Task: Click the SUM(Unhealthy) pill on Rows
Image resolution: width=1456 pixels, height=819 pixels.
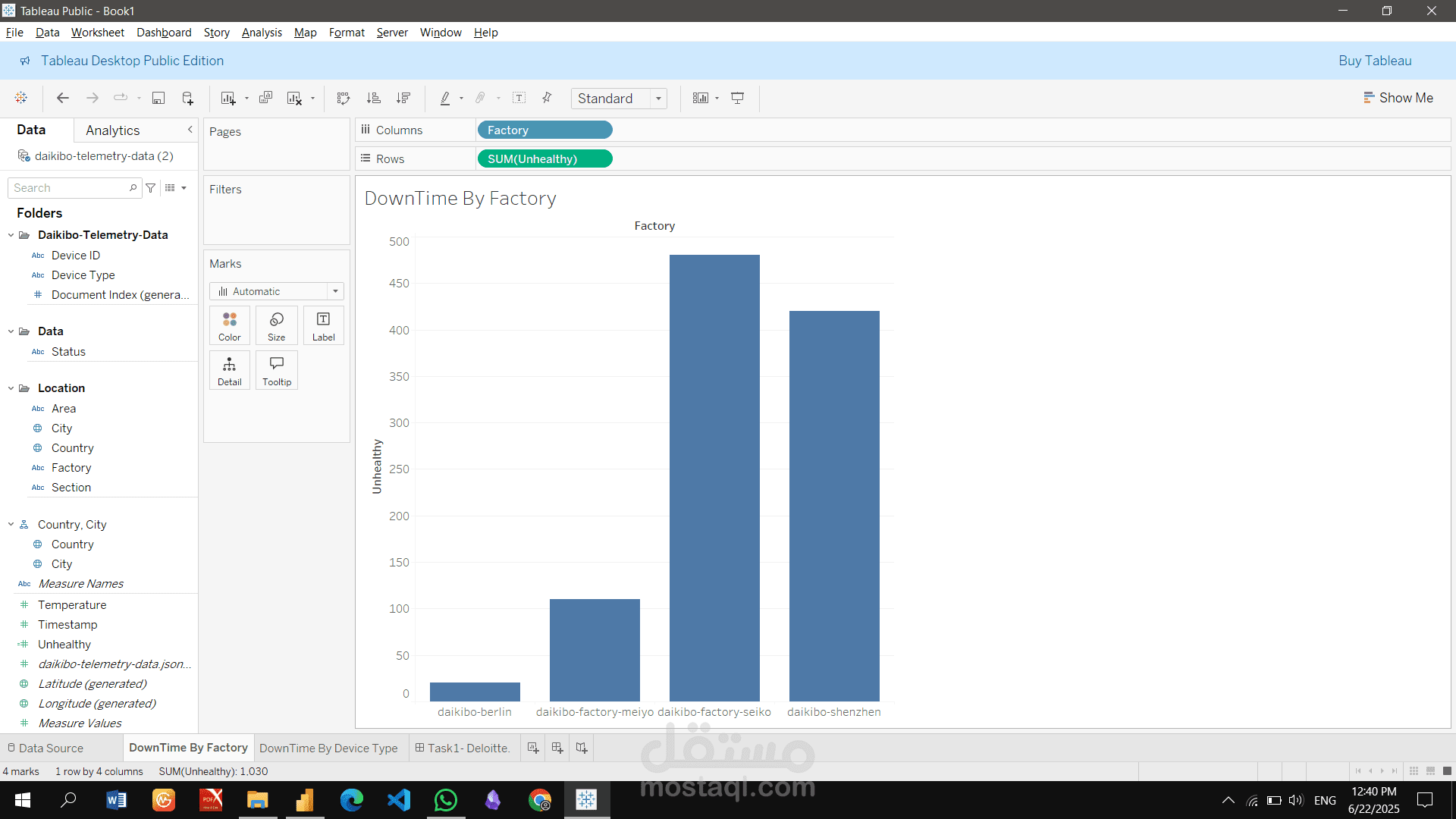Action: 544,159
